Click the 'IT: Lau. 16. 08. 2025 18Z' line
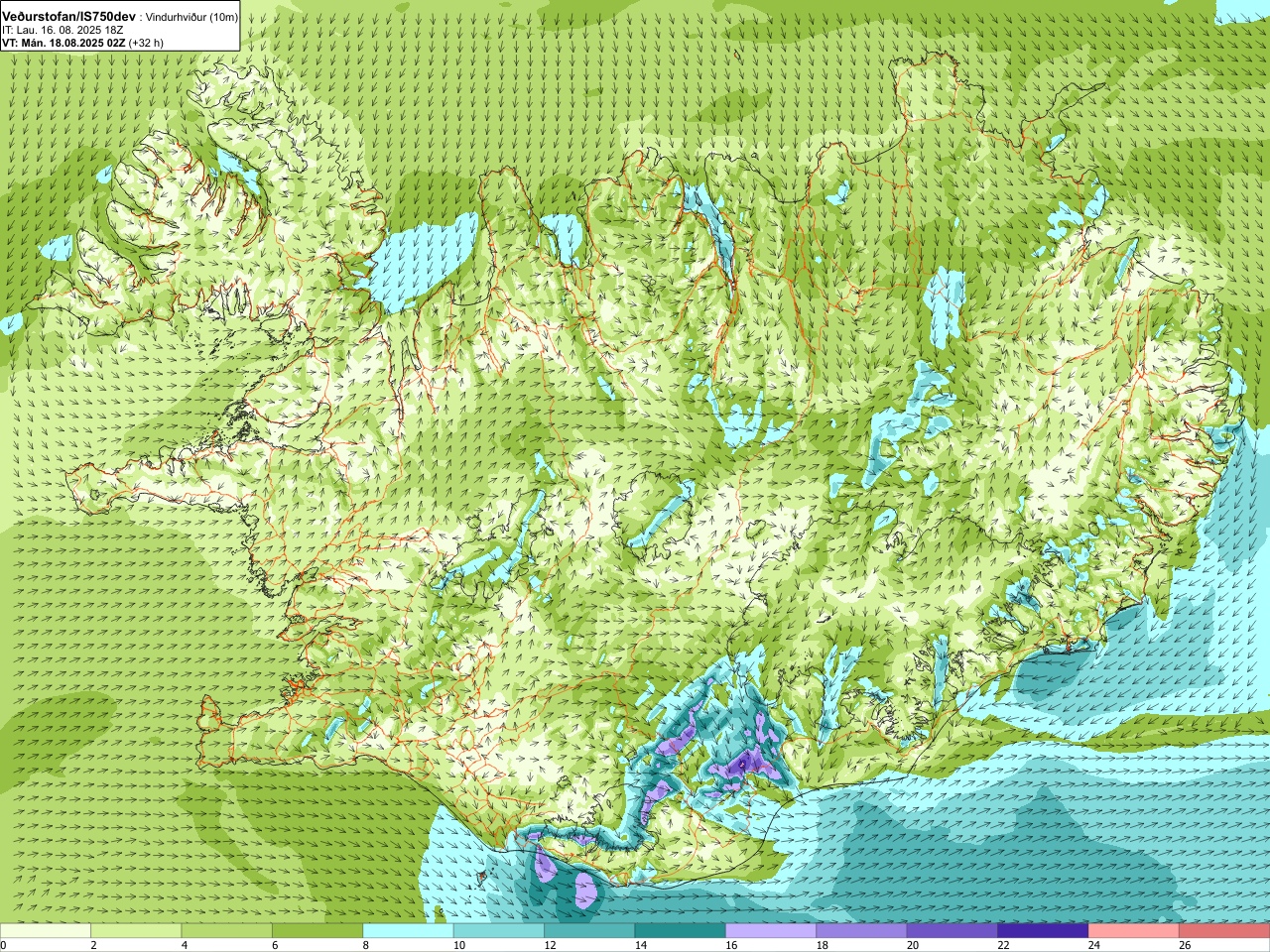 (63, 30)
